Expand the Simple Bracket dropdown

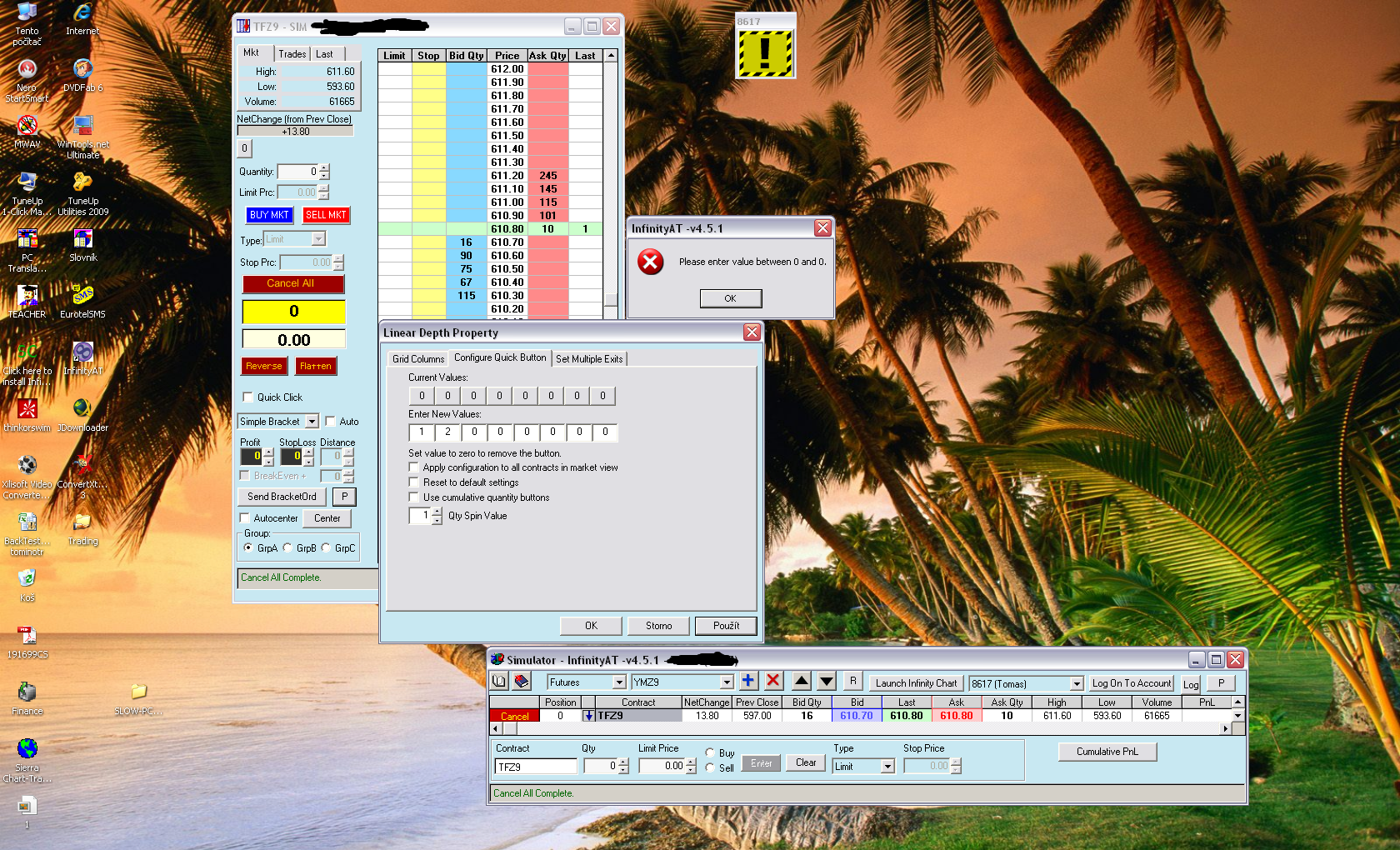pyautogui.click(x=311, y=422)
